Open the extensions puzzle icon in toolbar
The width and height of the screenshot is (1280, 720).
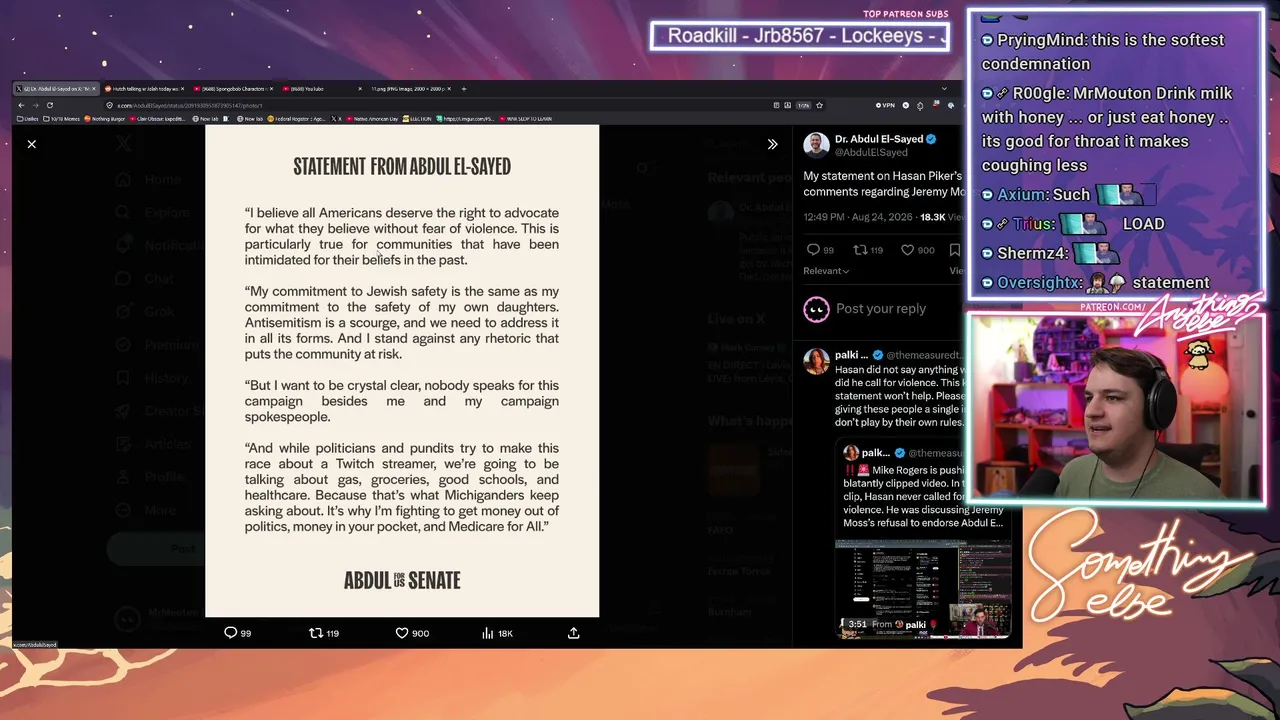[920, 105]
